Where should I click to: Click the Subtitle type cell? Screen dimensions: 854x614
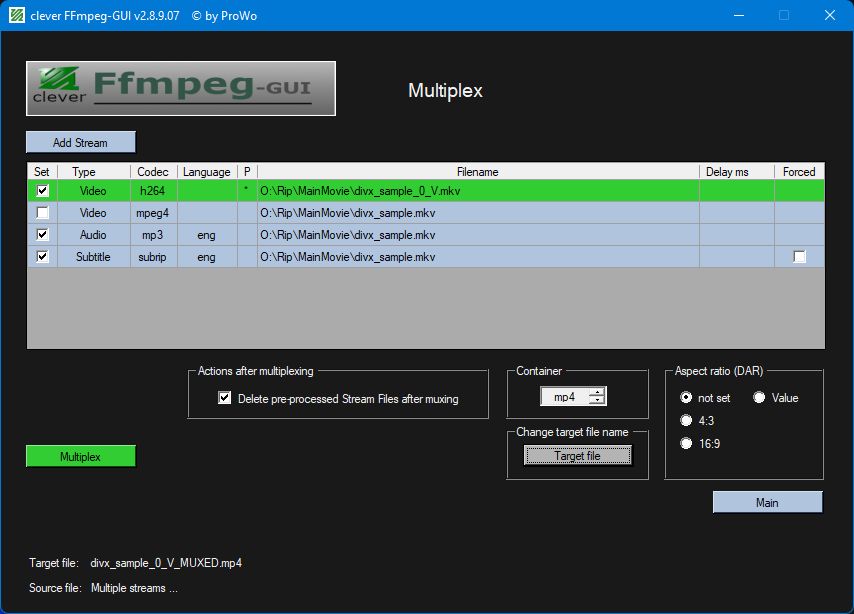[94, 257]
